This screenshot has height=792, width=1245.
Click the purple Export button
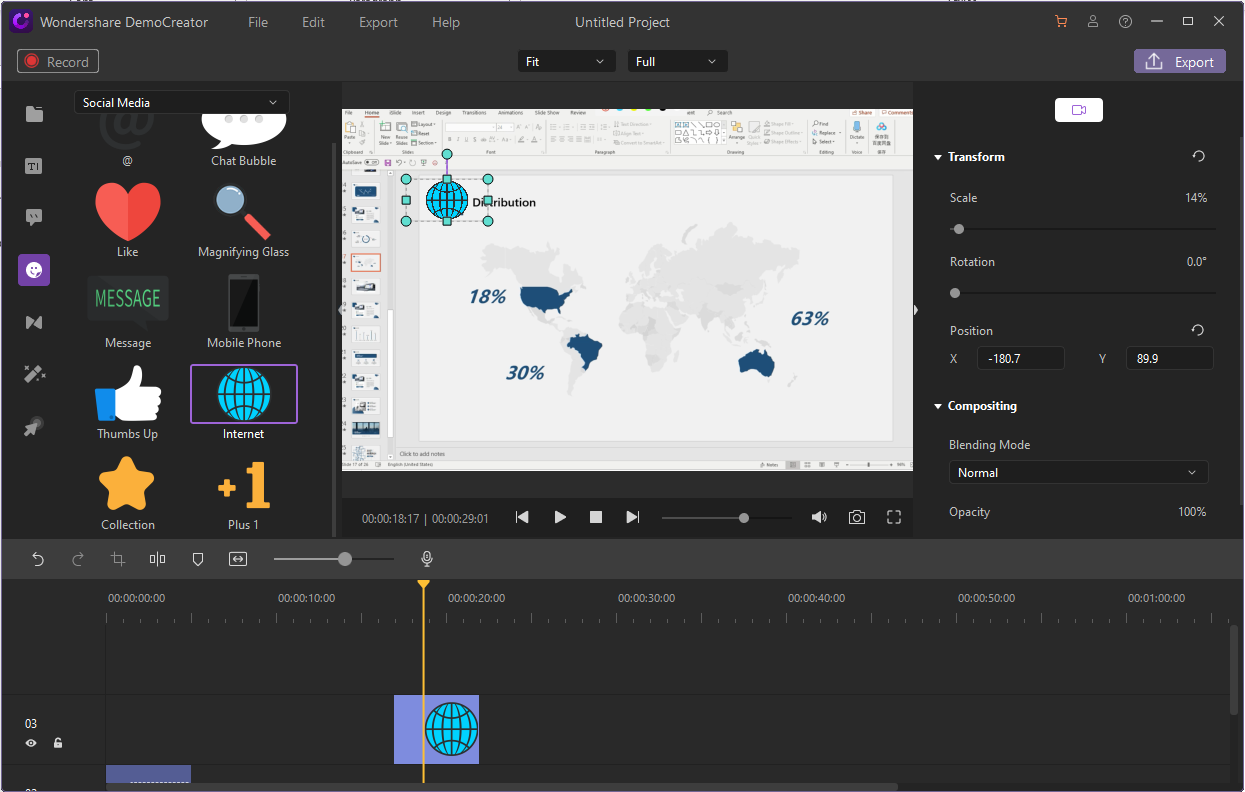point(1179,62)
